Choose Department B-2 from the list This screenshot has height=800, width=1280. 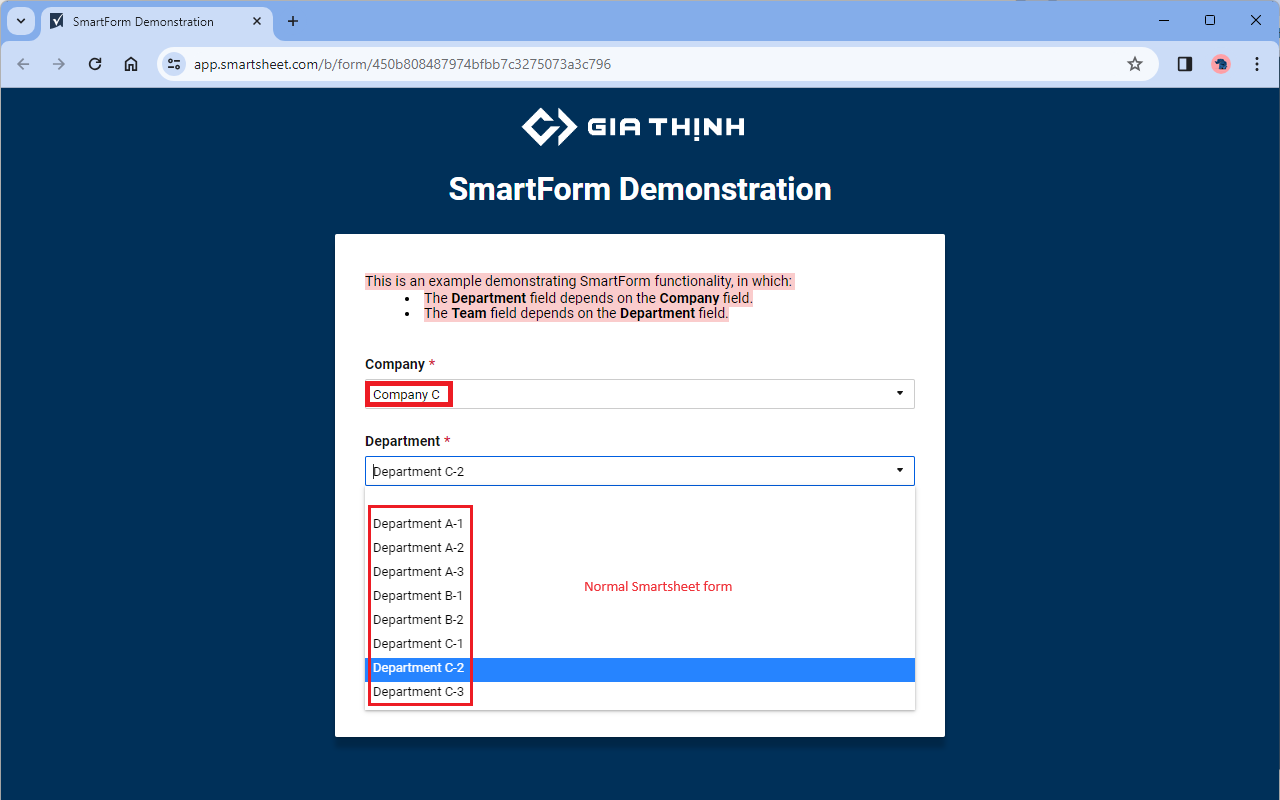640,620
